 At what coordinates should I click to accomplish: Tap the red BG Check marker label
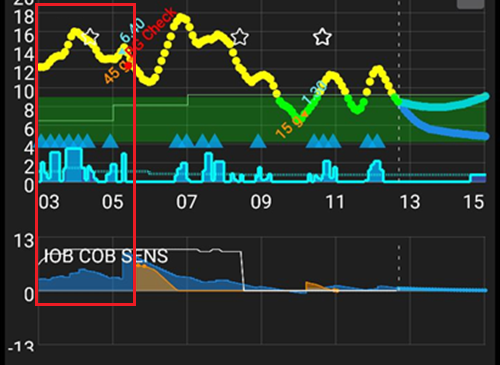coord(152,33)
